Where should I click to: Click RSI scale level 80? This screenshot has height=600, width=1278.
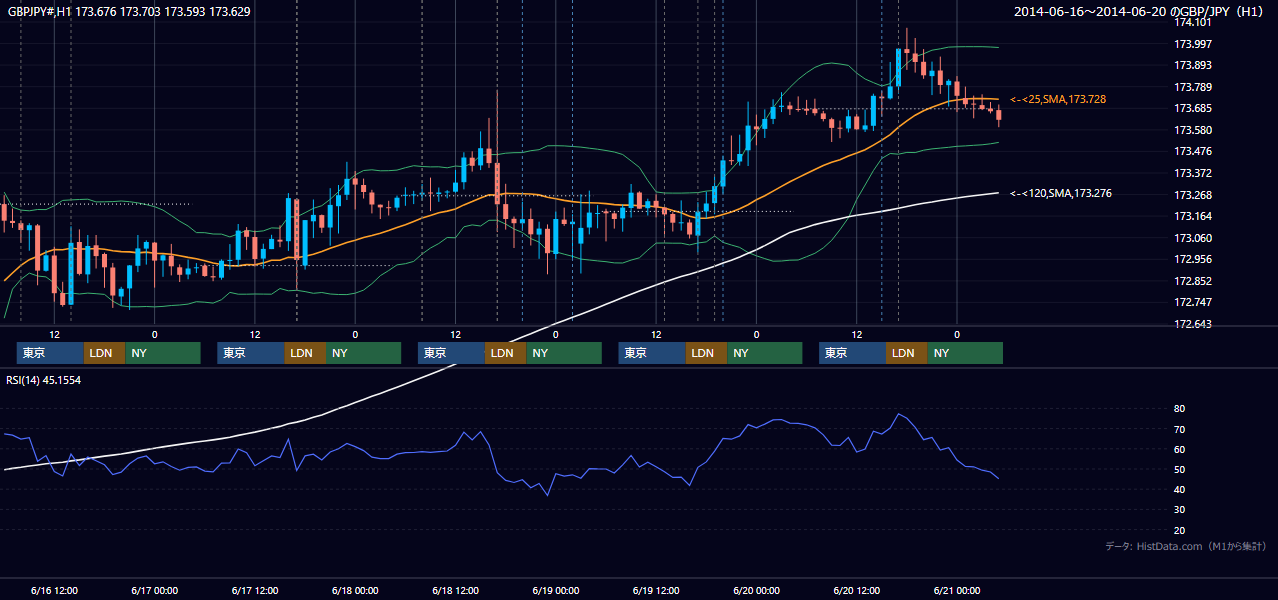click(1180, 409)
